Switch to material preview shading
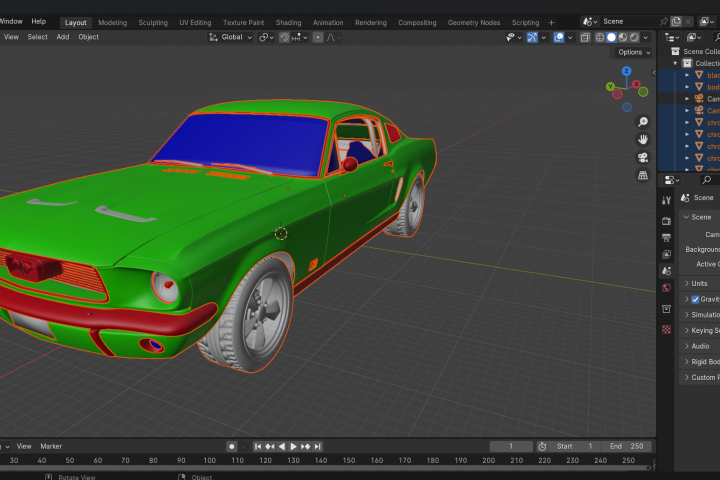Image resolution: width=720 pixels, height=480 pixels. (x=623, y=38)
